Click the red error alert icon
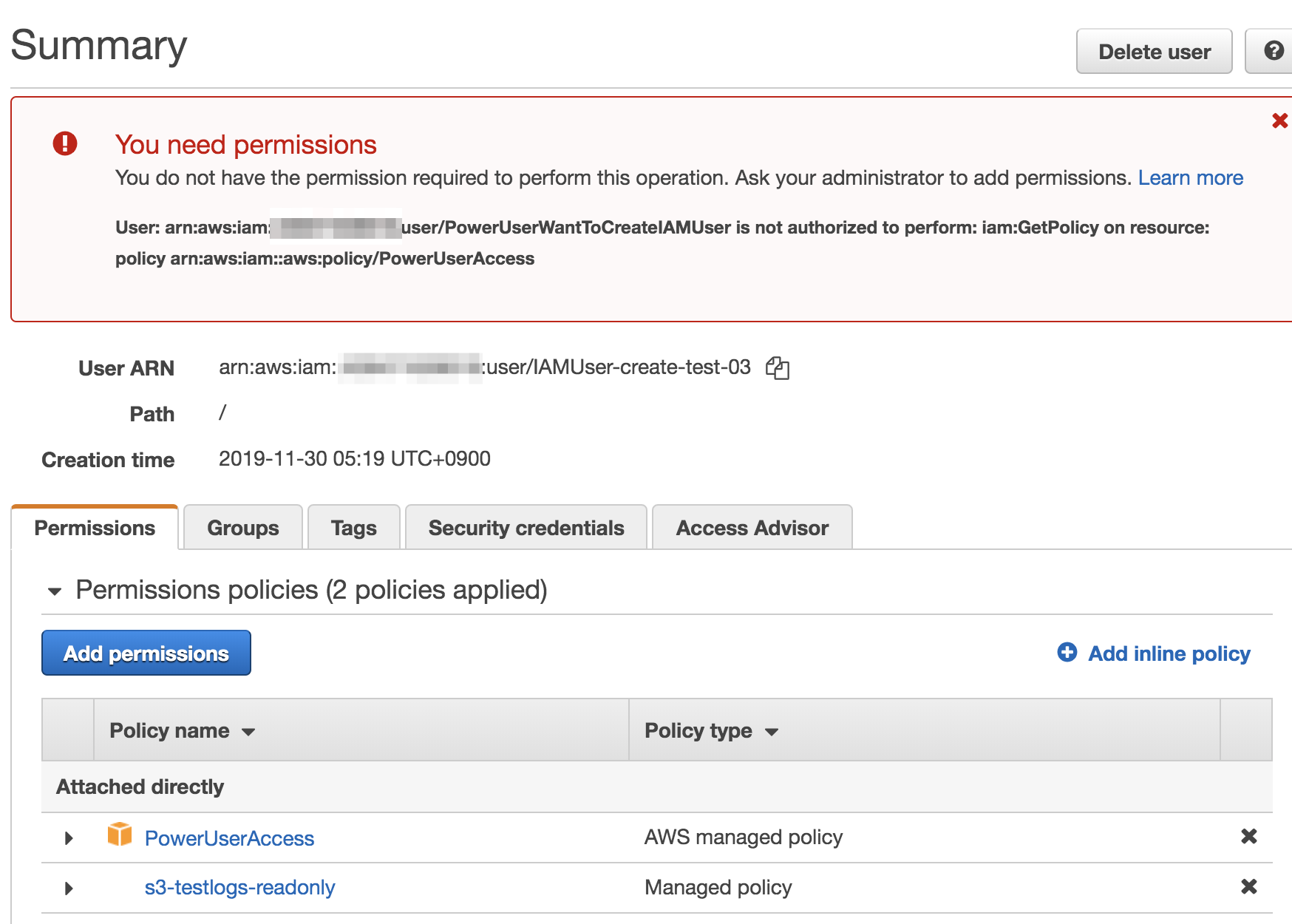 65,143
